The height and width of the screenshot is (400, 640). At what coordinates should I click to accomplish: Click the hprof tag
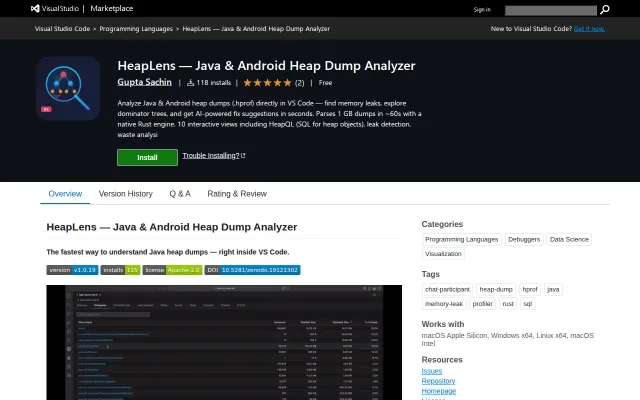(530, 289)
